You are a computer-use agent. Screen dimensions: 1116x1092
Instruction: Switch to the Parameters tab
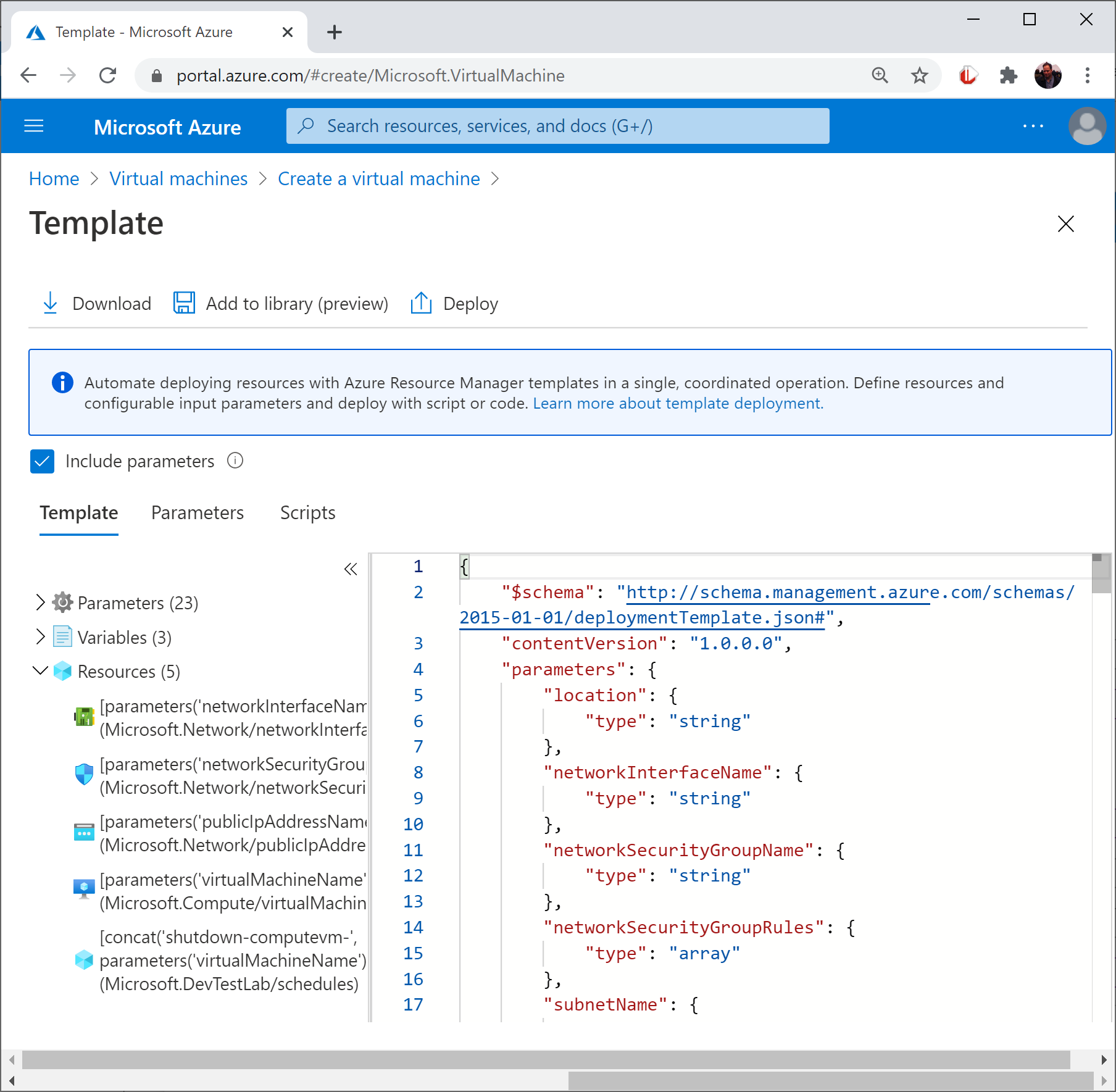197,513
